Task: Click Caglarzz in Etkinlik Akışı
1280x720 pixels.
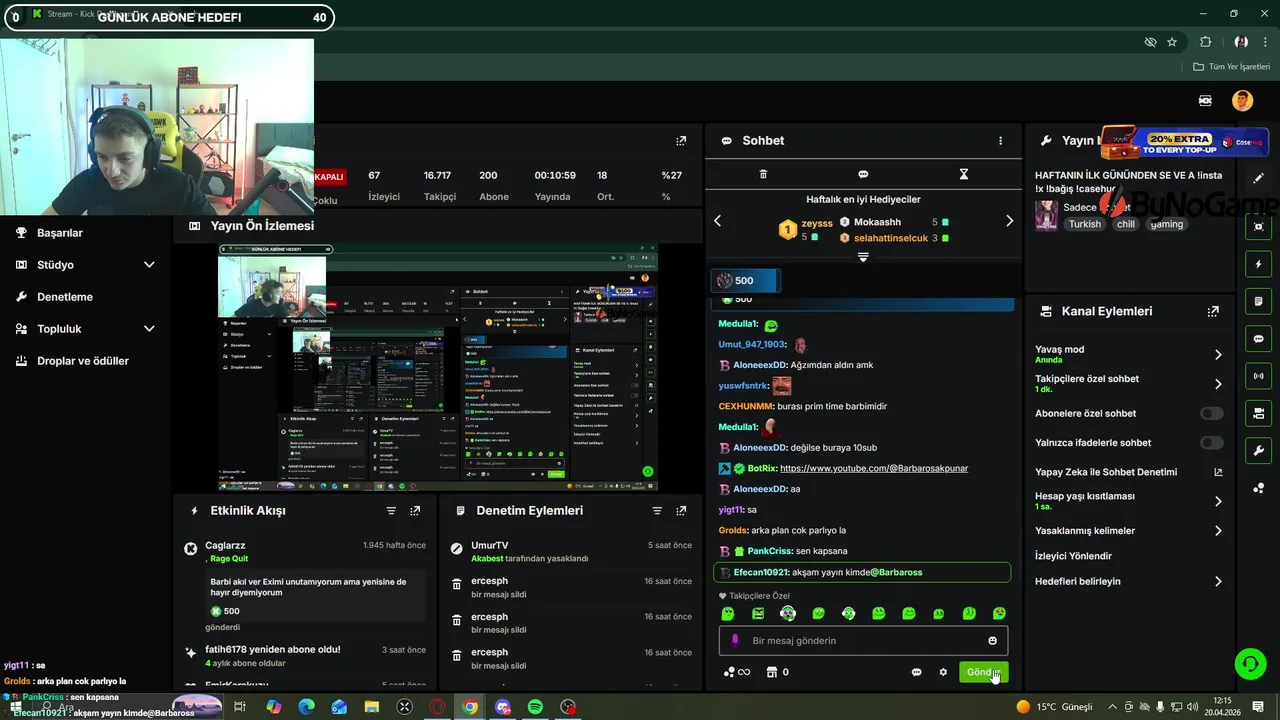Action: pyautogui.click(x=225, y=546)
